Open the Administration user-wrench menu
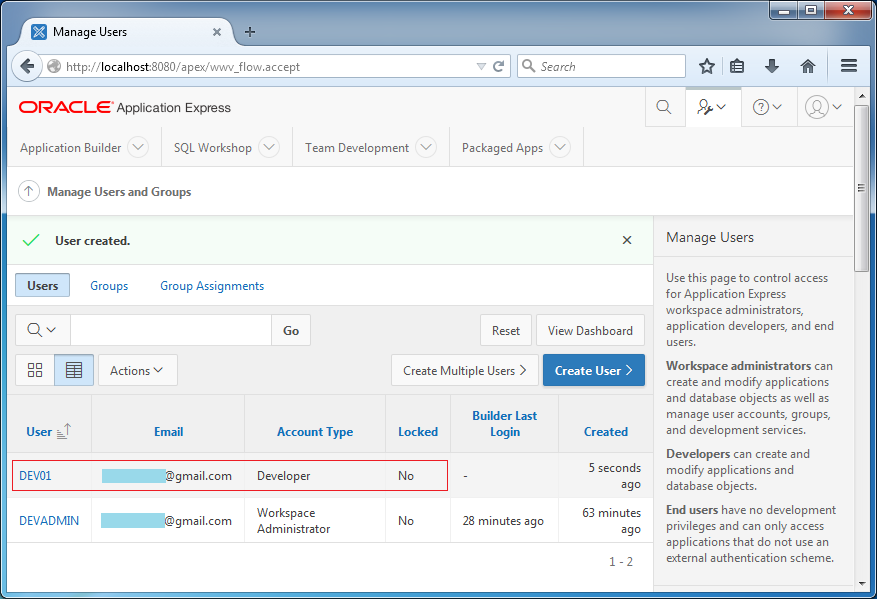 pos(711,107)
